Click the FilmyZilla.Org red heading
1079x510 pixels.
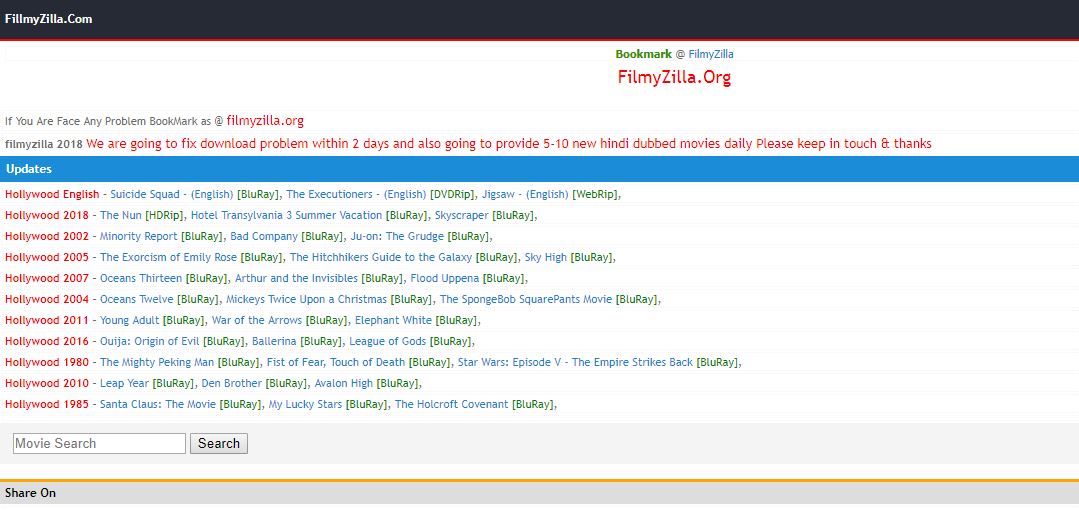tap(674, 77)
